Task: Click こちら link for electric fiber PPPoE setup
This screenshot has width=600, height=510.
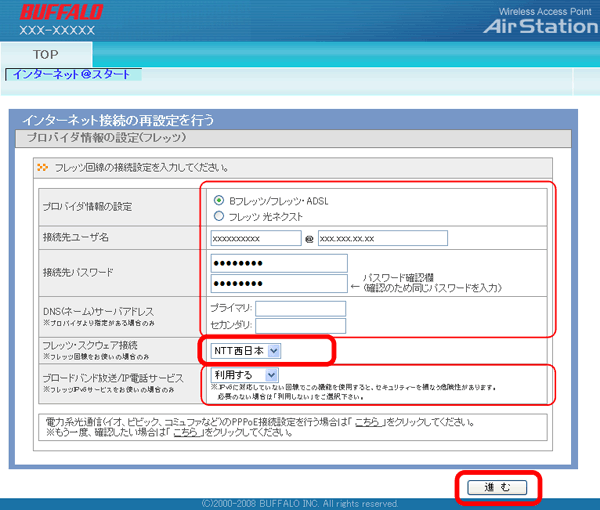Action: pyautogui.click(x=367, y=422)
